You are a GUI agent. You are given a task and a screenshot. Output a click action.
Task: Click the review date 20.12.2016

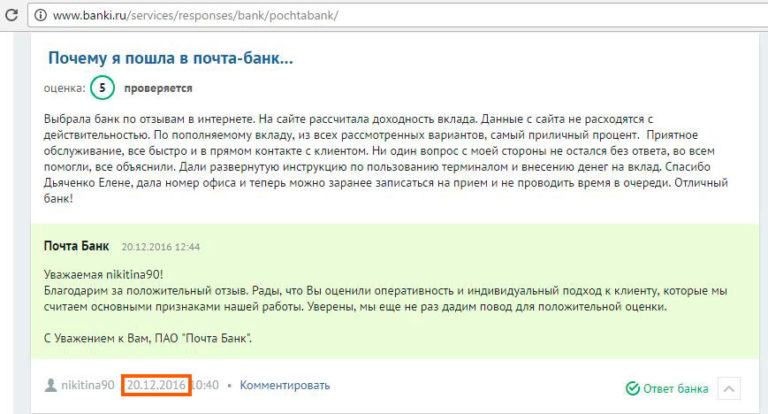pyautogui.click(x=156, y=385)
